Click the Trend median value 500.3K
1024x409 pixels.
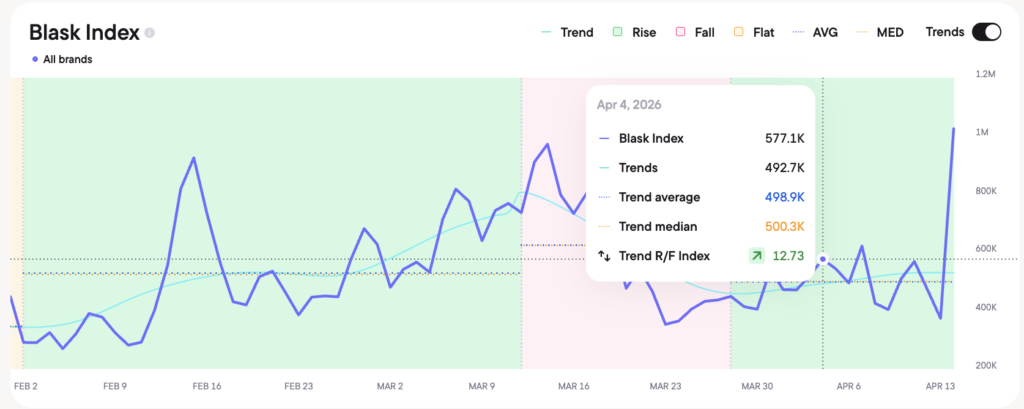point(784,227)
